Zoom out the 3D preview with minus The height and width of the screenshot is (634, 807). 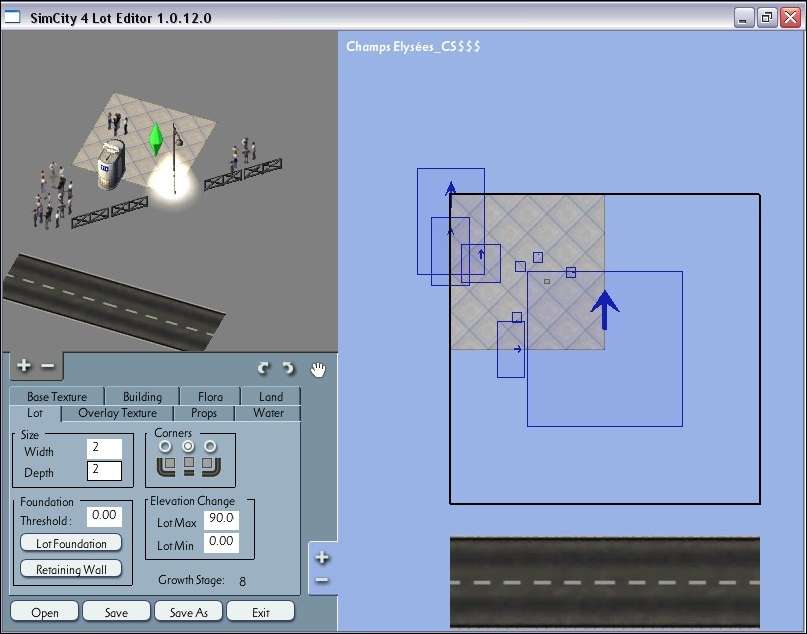click(x=48, y=366)
